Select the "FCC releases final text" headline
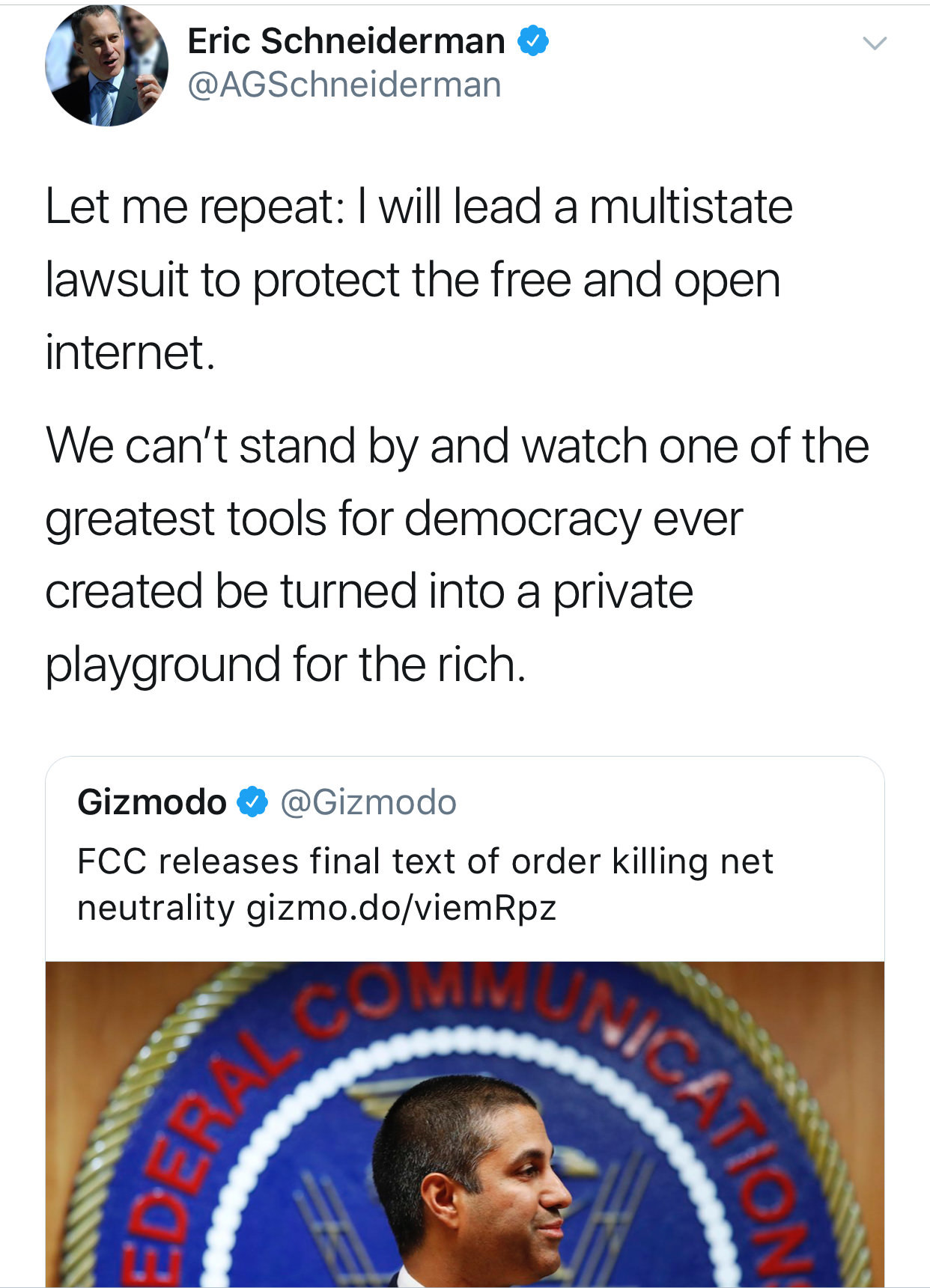The width and height of the screenshot is (930, 1288). point(425,861)
